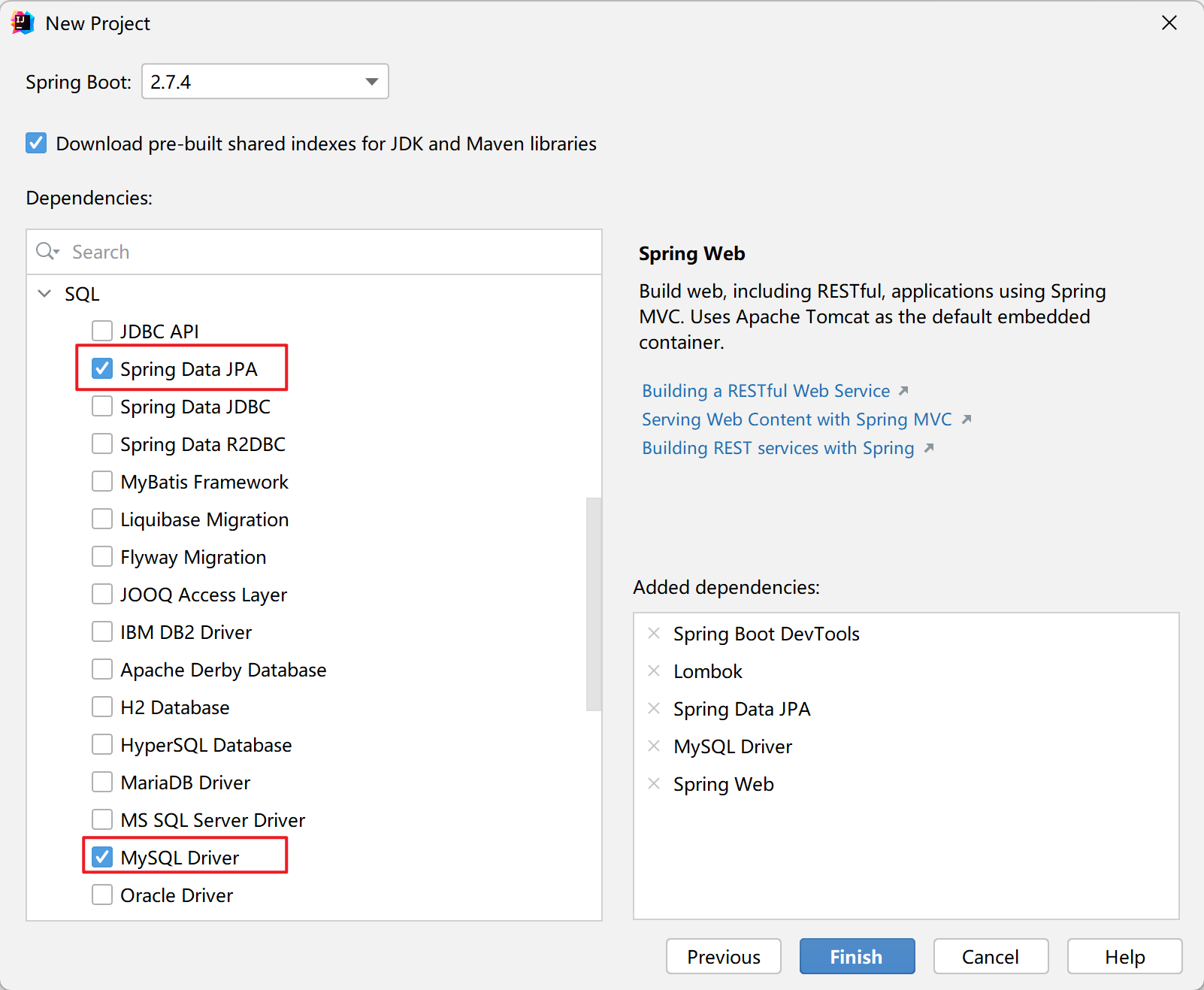Viewport: 1204px width, 990px height.
Task: Select Spring Boot DevTools in added list
Action: pos(767,634)
